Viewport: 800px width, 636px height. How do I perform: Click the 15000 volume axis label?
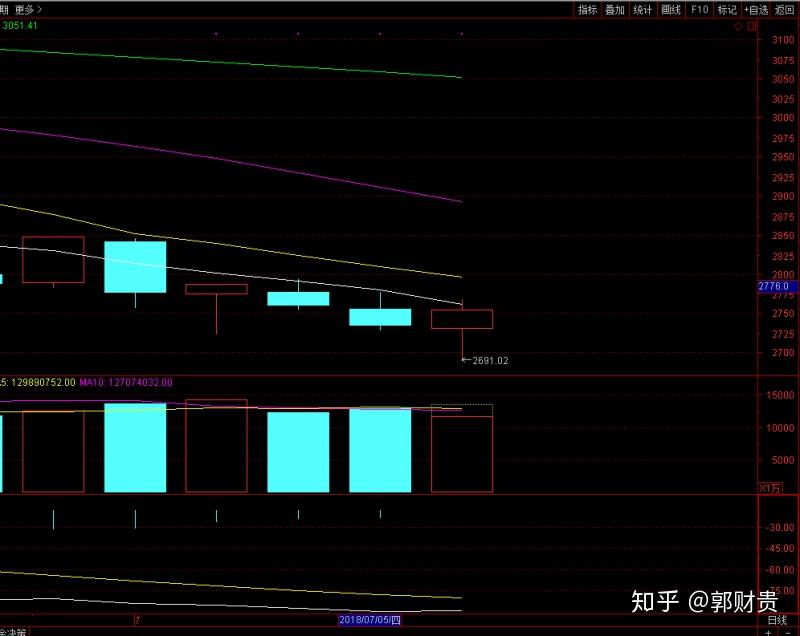780,395
